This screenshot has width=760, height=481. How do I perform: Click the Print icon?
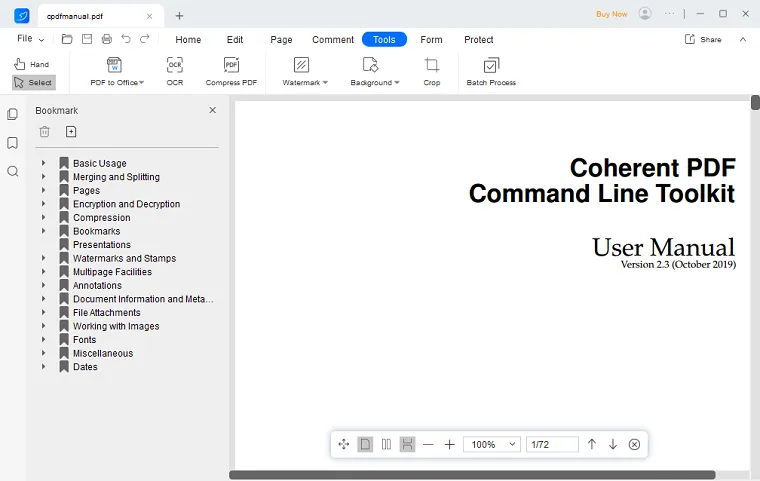107,39
